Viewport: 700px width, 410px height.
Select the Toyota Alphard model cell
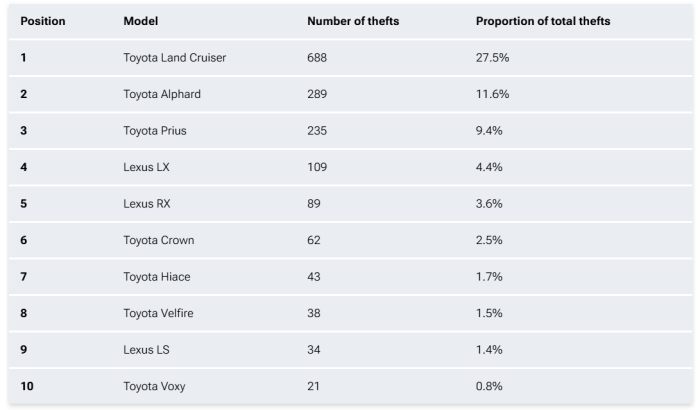pos(162,94)
